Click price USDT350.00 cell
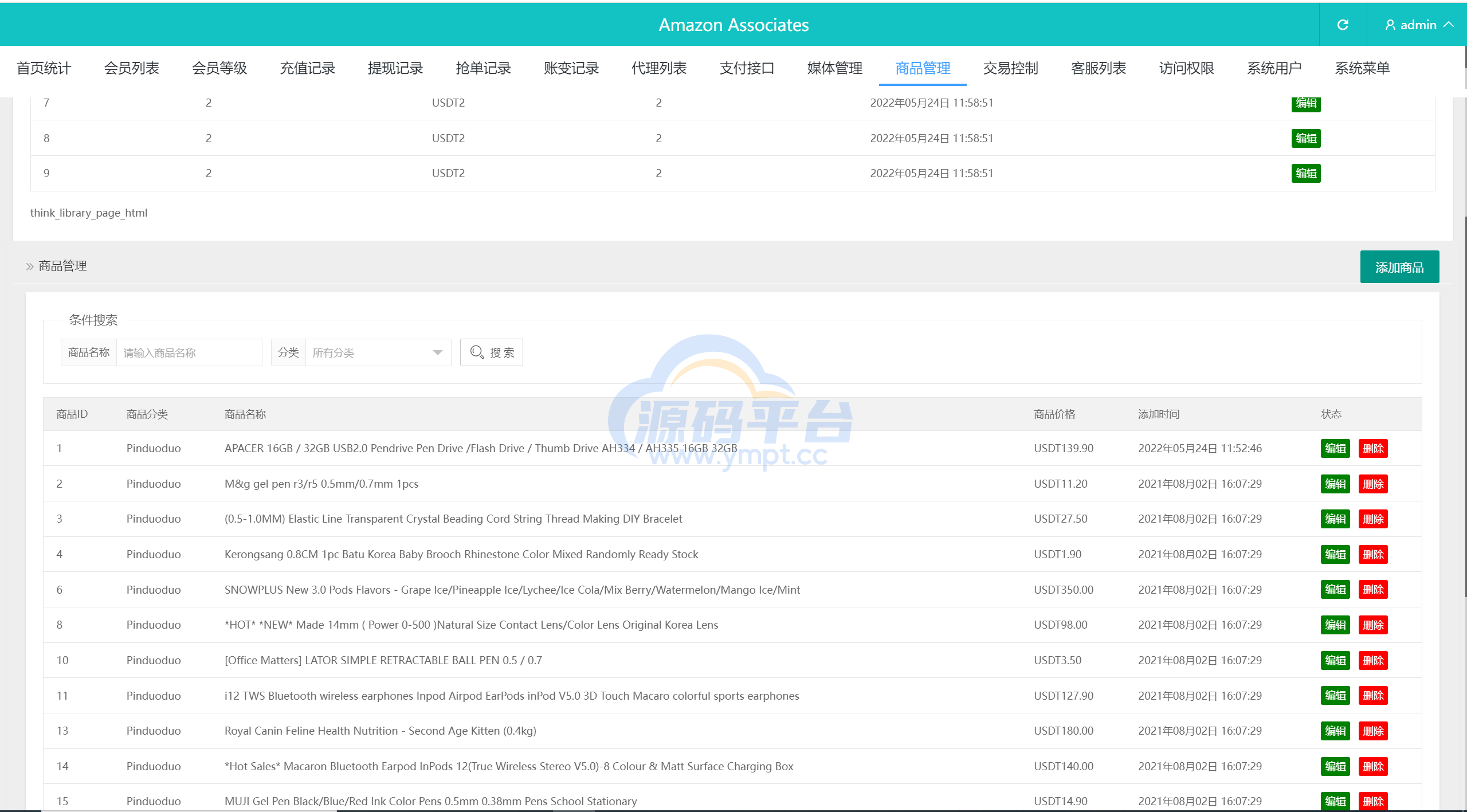 tap(1064, 590)
